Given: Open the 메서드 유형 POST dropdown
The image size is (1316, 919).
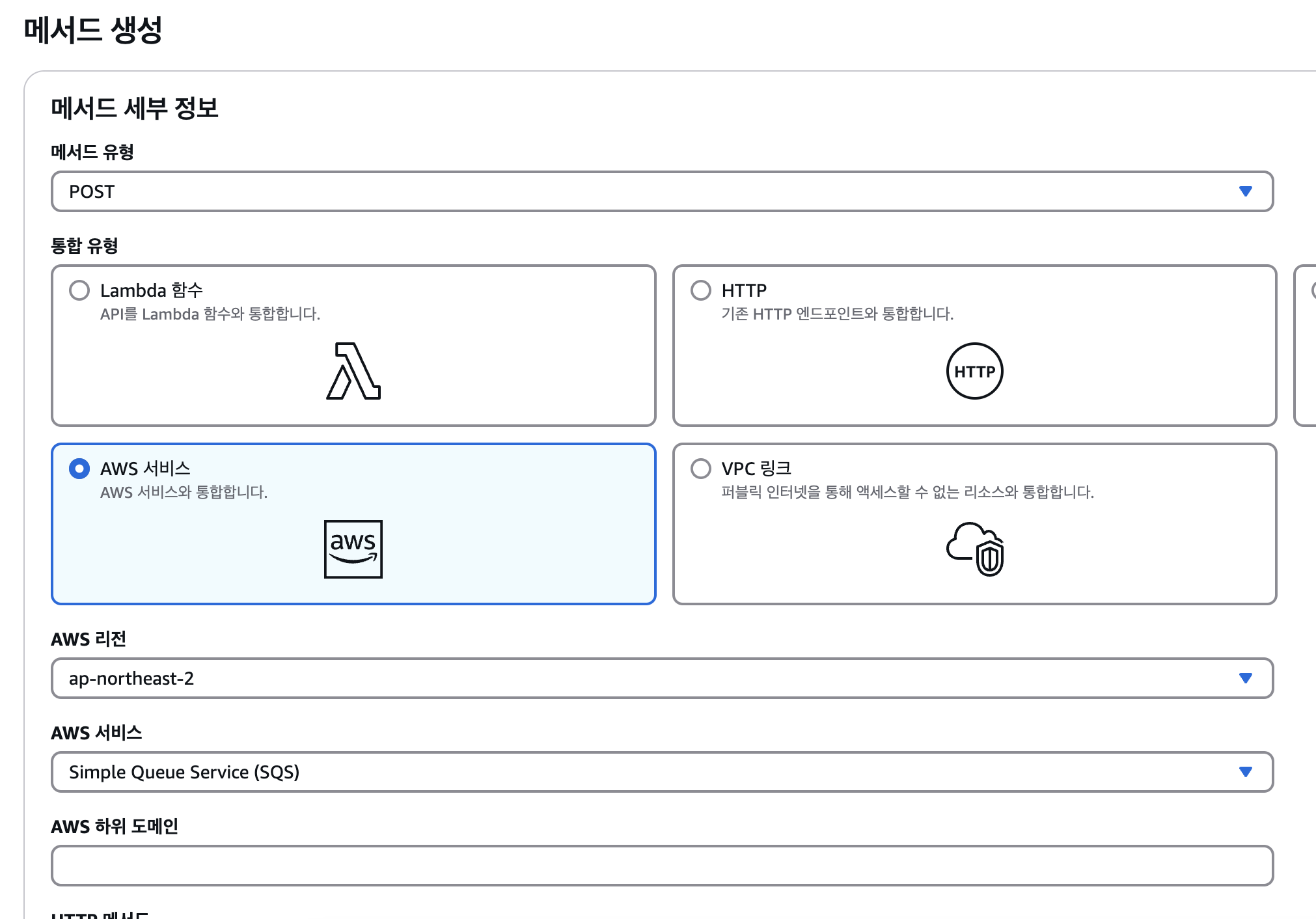Looking at the screenshot, I should [x=651, y=191].
